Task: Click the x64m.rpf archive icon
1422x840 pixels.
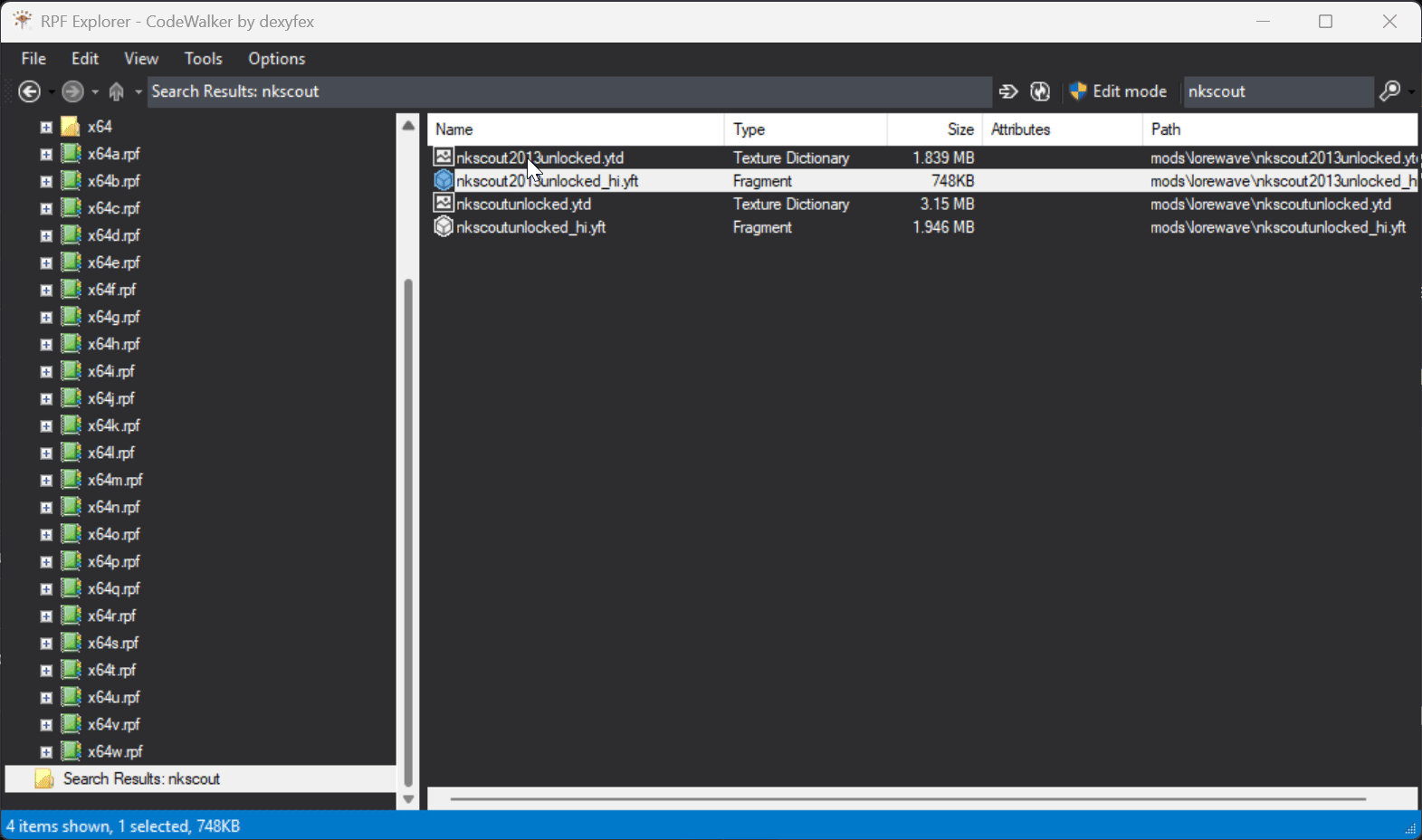Action: click(x=71, y=479)
